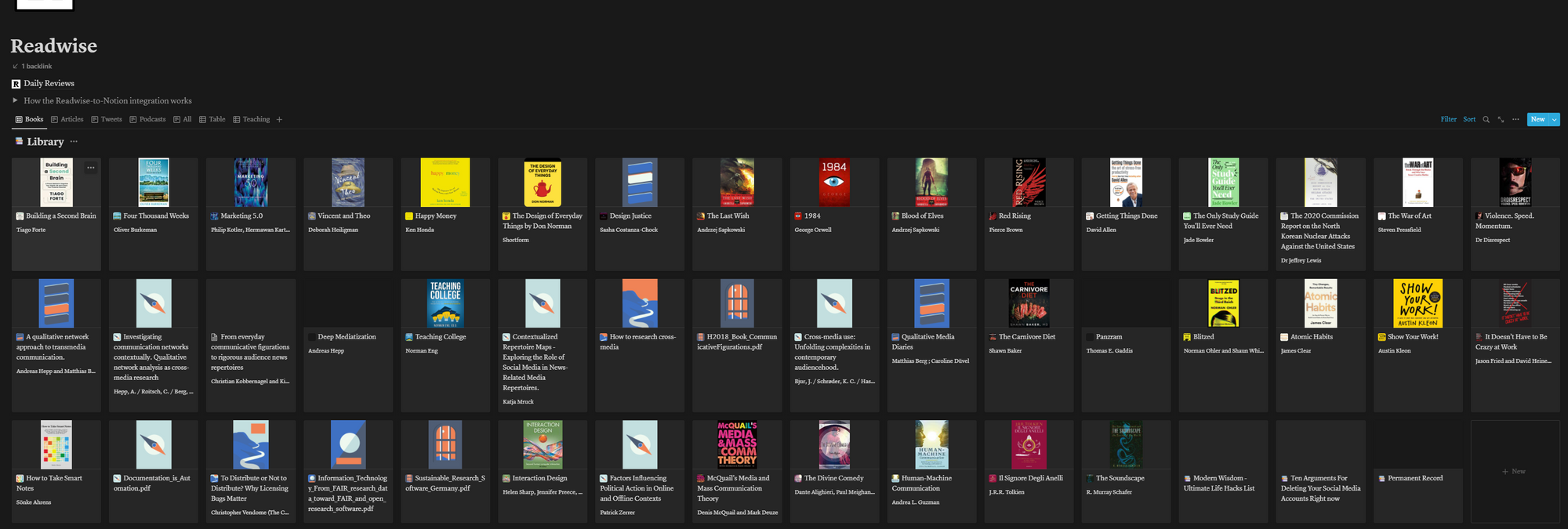This screenshot has width=1568, height=529.
Task: Open the view options three-dot menu
Action: coord(1515,120)
